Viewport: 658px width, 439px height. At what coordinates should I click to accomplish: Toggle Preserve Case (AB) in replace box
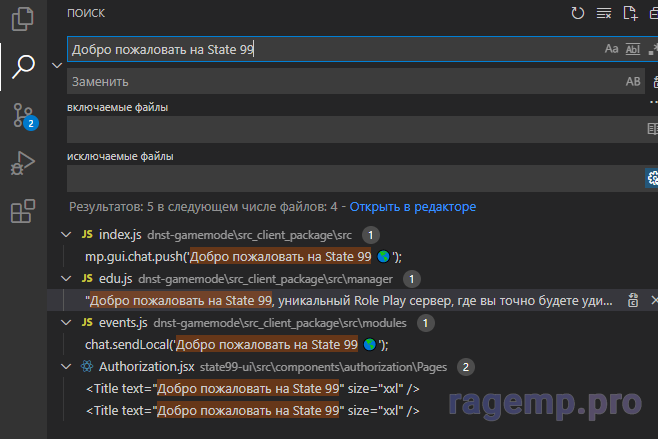632,81
